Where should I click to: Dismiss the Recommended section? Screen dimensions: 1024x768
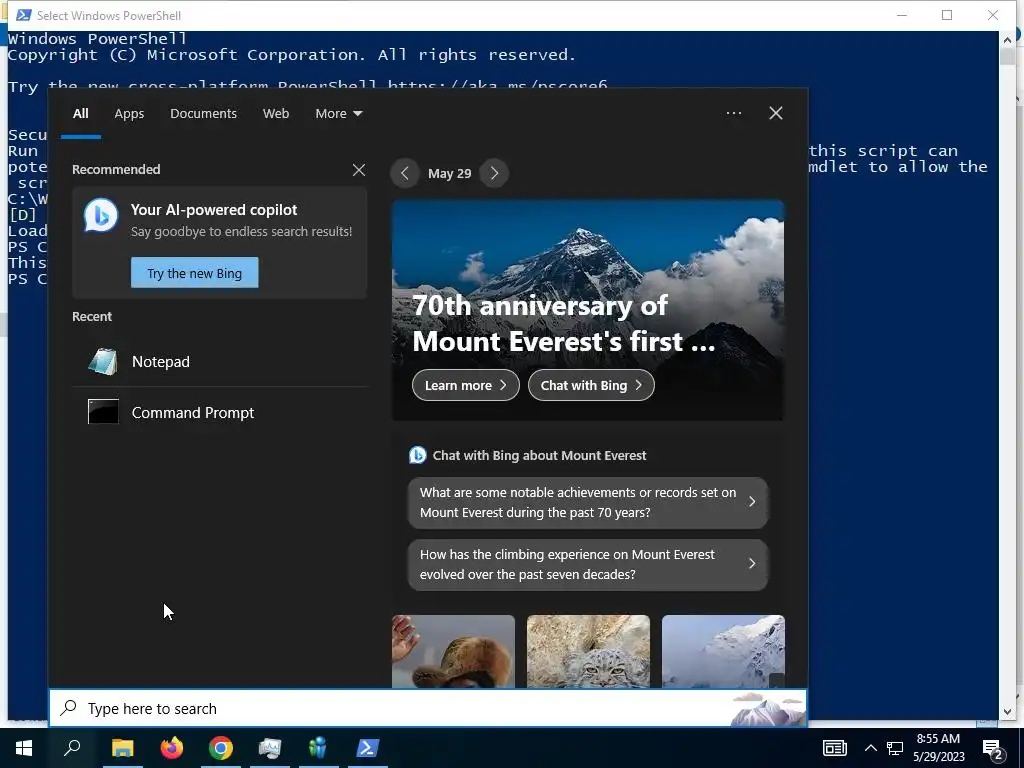pyautogui.click(x=359, y=170)
